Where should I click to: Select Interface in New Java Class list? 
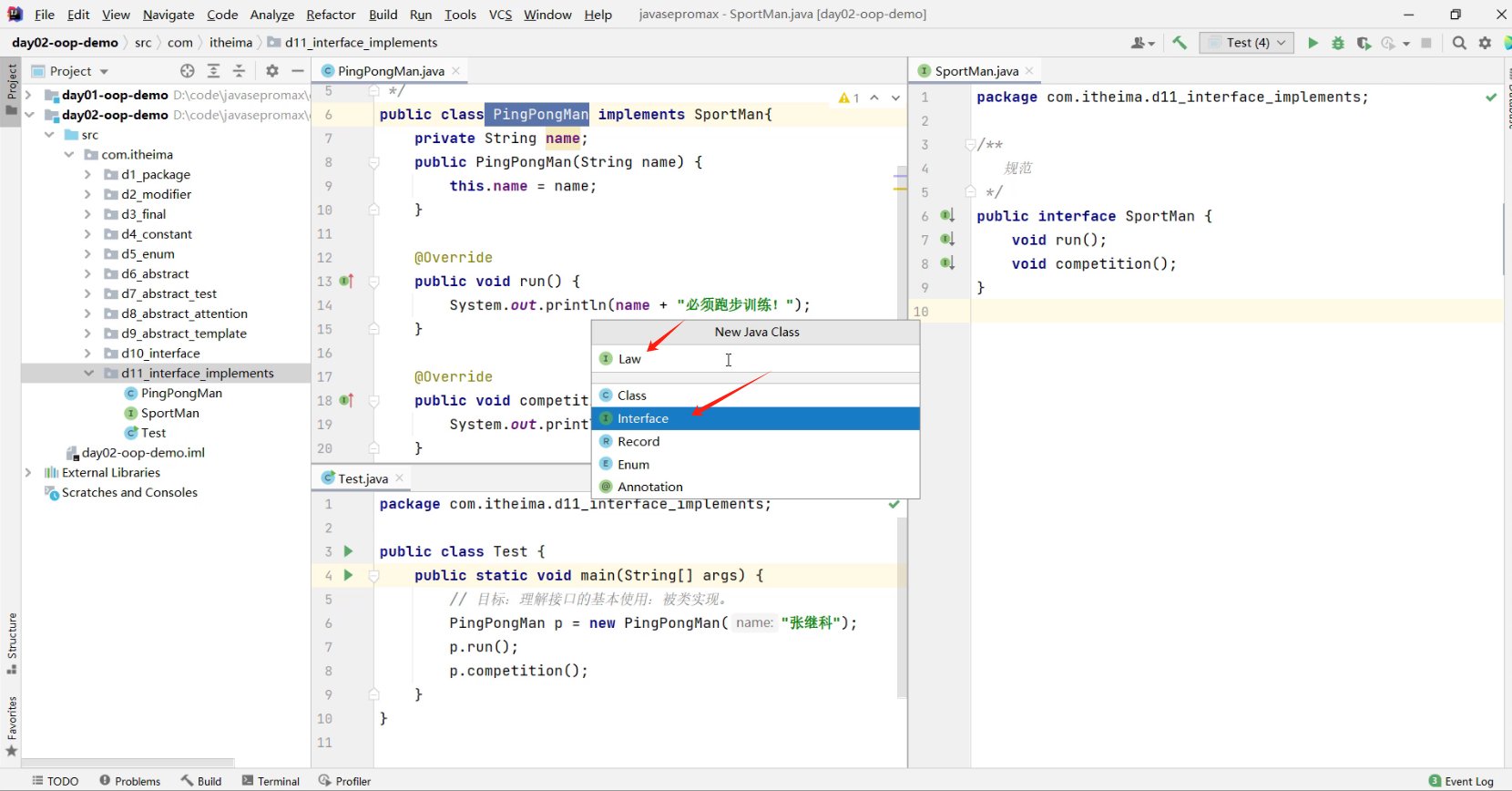click(643, 418)
